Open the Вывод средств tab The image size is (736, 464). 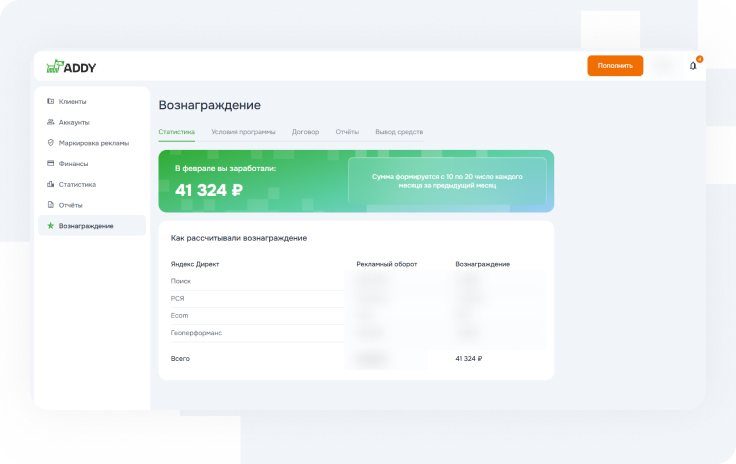399,132
